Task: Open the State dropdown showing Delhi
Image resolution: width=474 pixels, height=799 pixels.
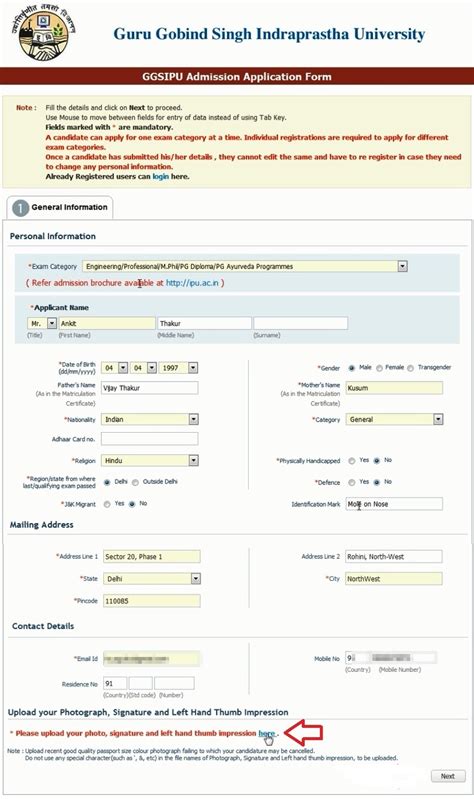Action: coord(151,579)
